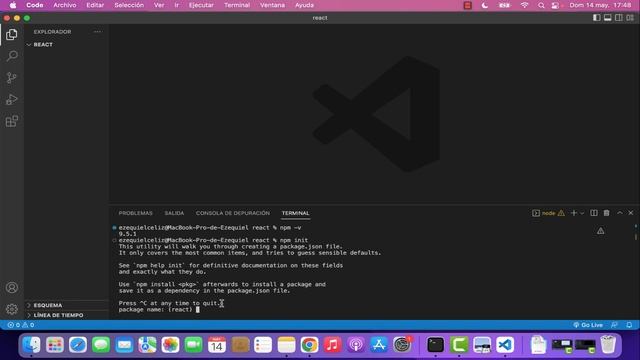Kill the terminal with trash icon
The height and width of the screenshot is (360, 640).
pyautogui.click(x=607, y=213)
